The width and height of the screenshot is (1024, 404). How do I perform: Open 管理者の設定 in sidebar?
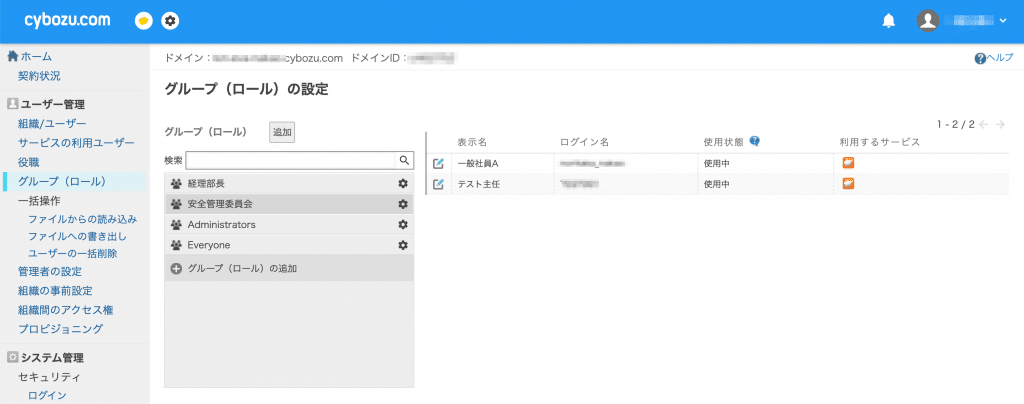pos(50,272)
